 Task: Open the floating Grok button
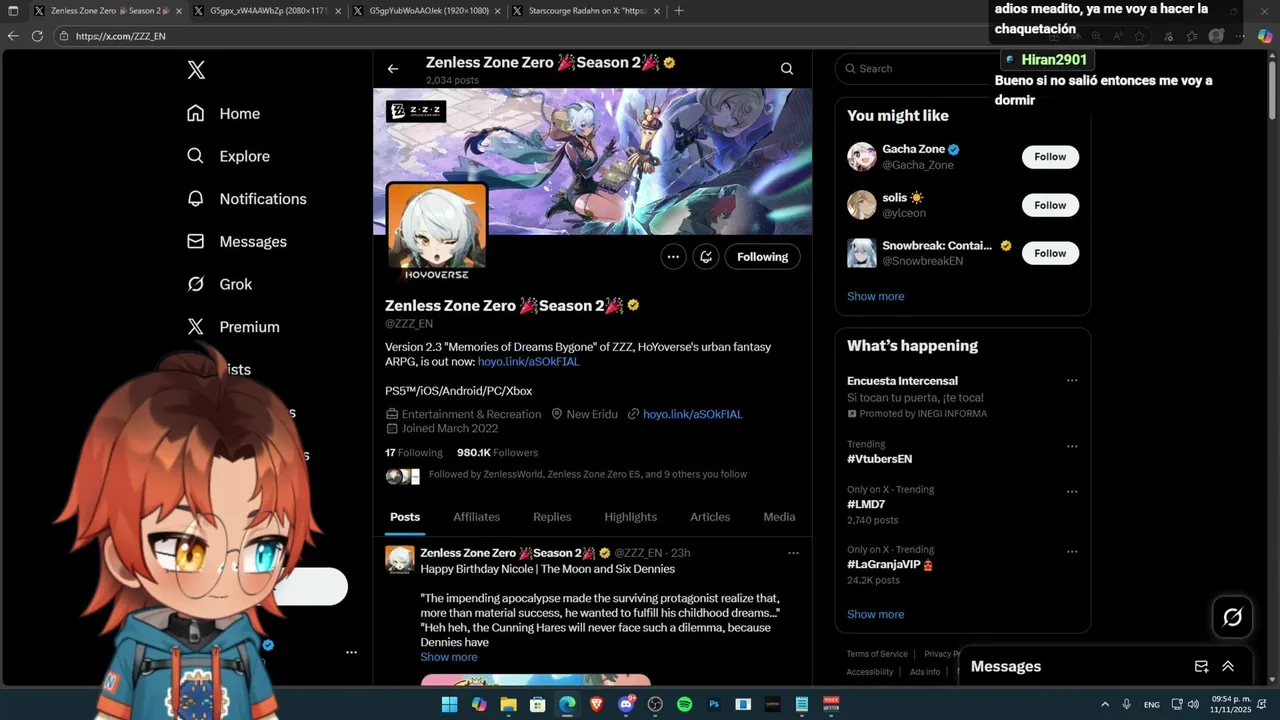pos(1232,617)
